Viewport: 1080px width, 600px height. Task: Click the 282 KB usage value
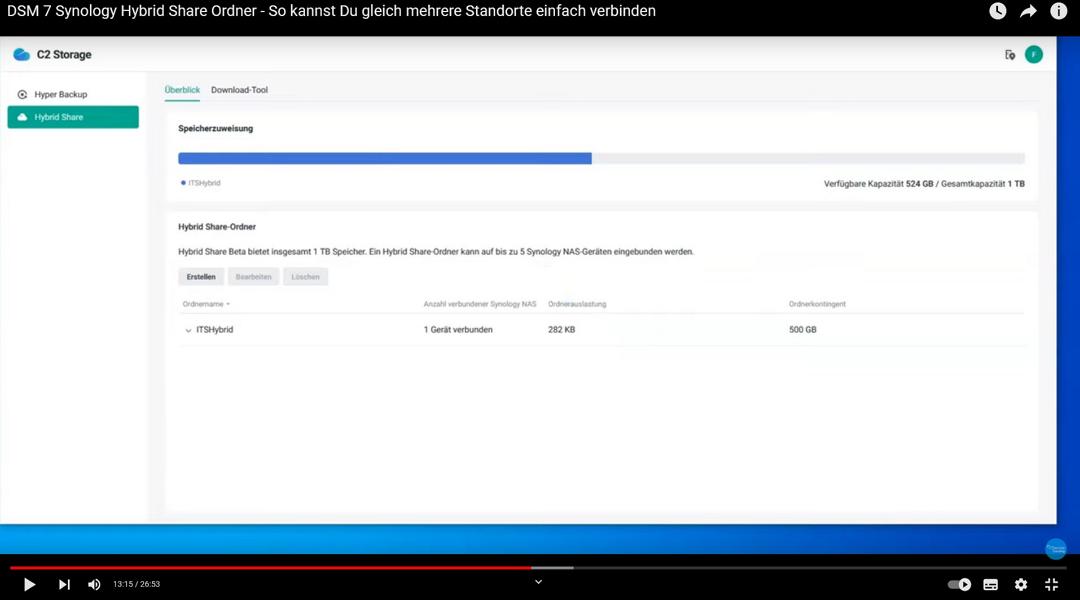click(x=561, y=330)
